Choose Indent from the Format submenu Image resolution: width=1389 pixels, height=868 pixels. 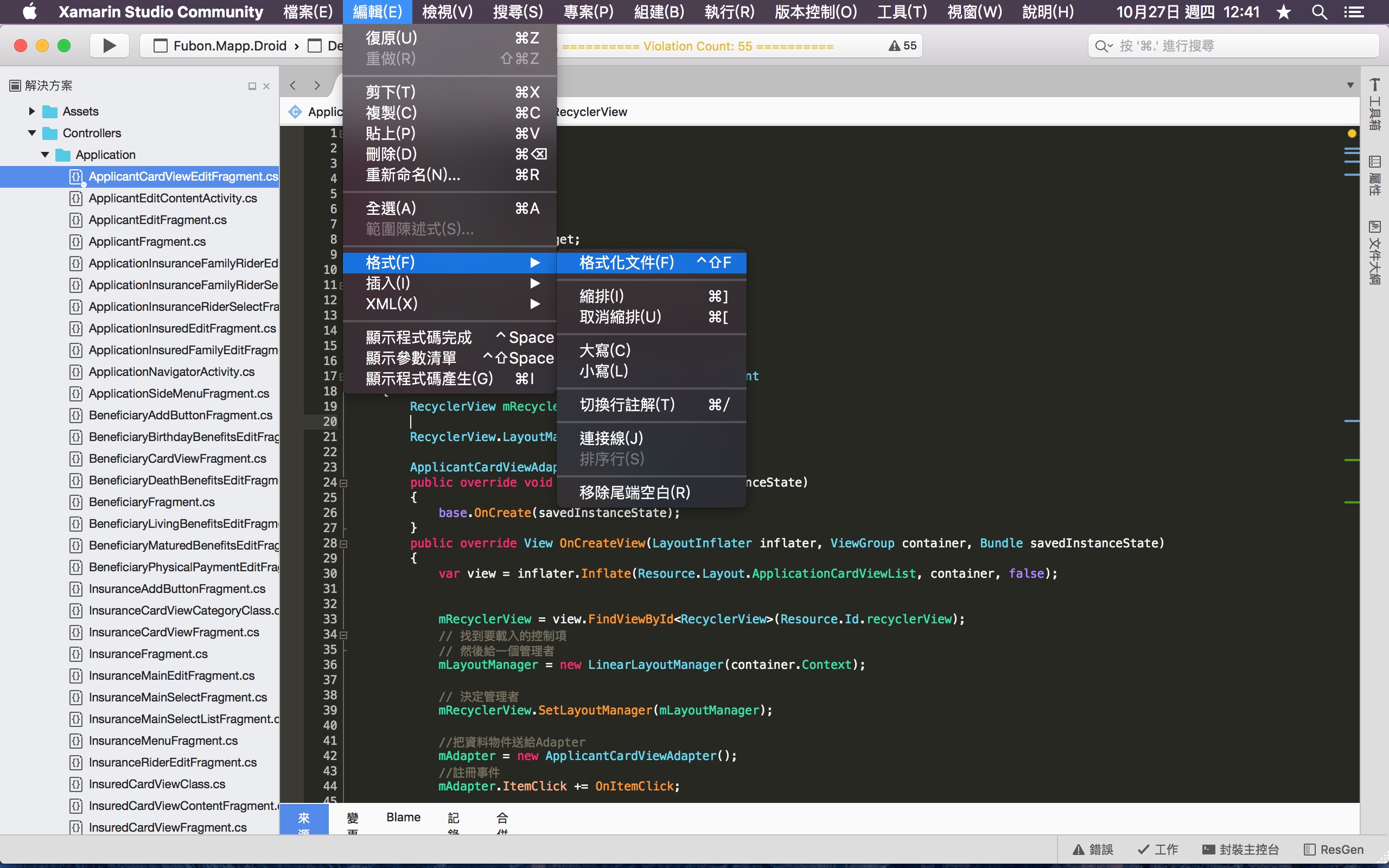[652, 297]
